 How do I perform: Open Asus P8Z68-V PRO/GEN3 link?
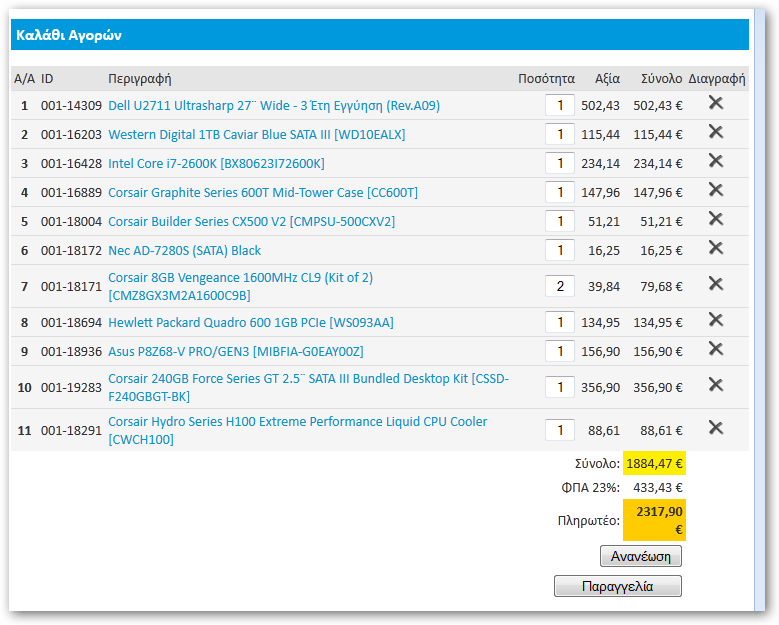tap(235, 352)
